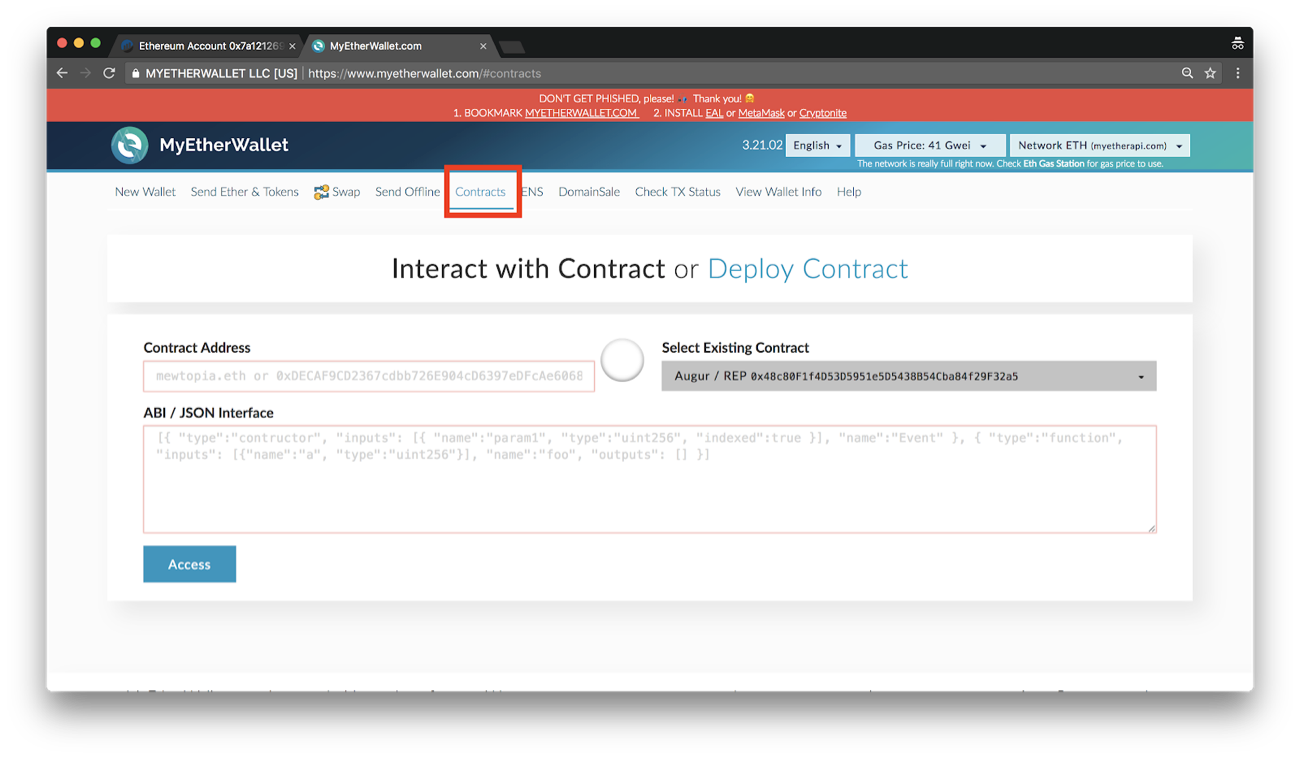This screenshot has height=759, width=1300.
Task: Open the ENS navigation item
Action: 533,192
